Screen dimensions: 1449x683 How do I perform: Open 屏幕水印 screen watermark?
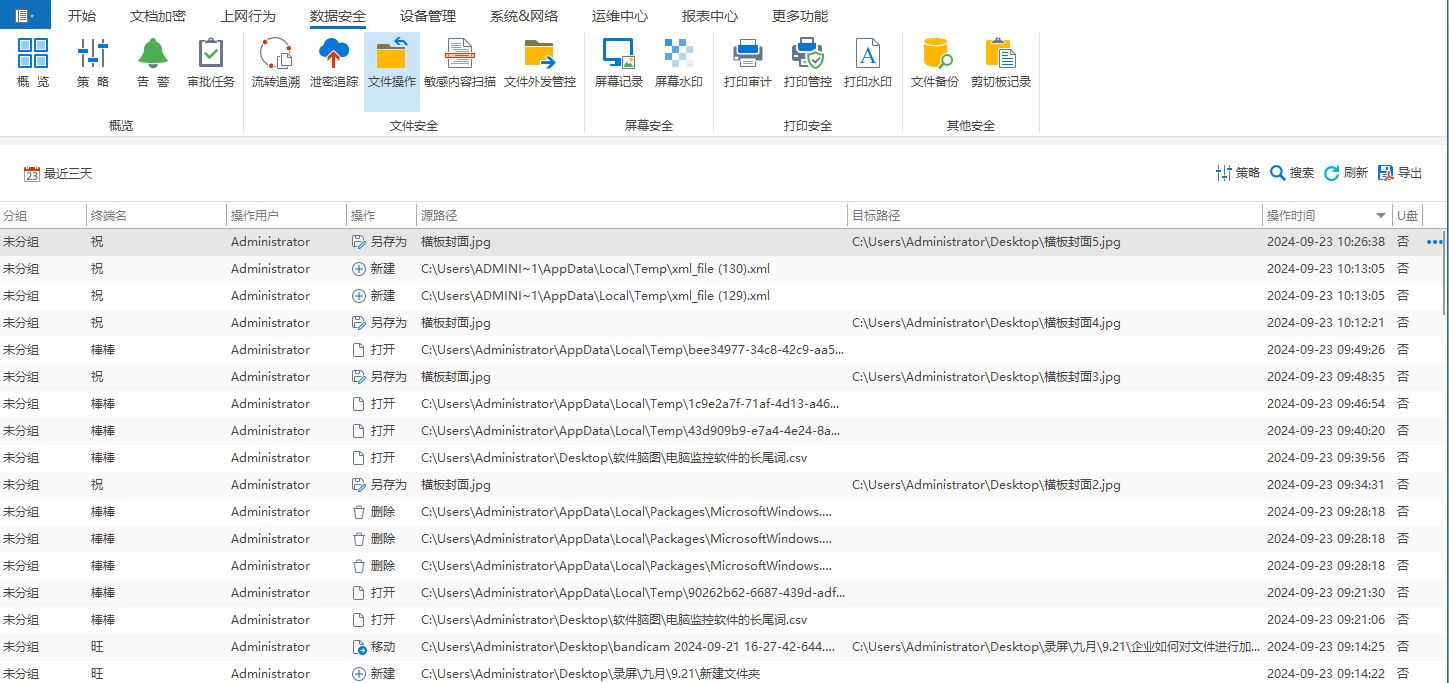coord(679,63)
